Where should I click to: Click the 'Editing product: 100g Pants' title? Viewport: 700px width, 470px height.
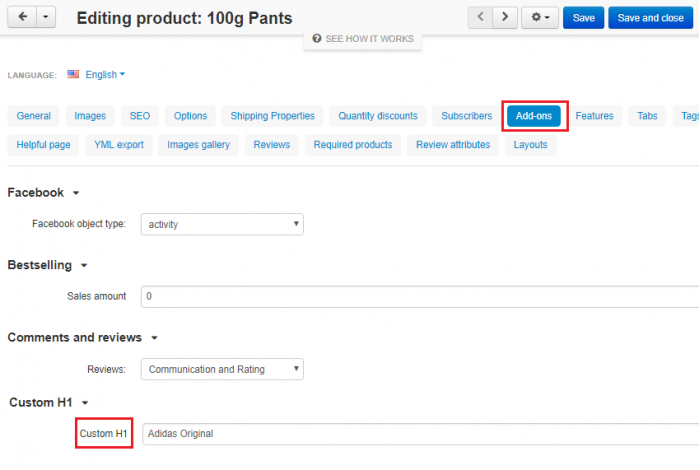click(x=184, y=18)
